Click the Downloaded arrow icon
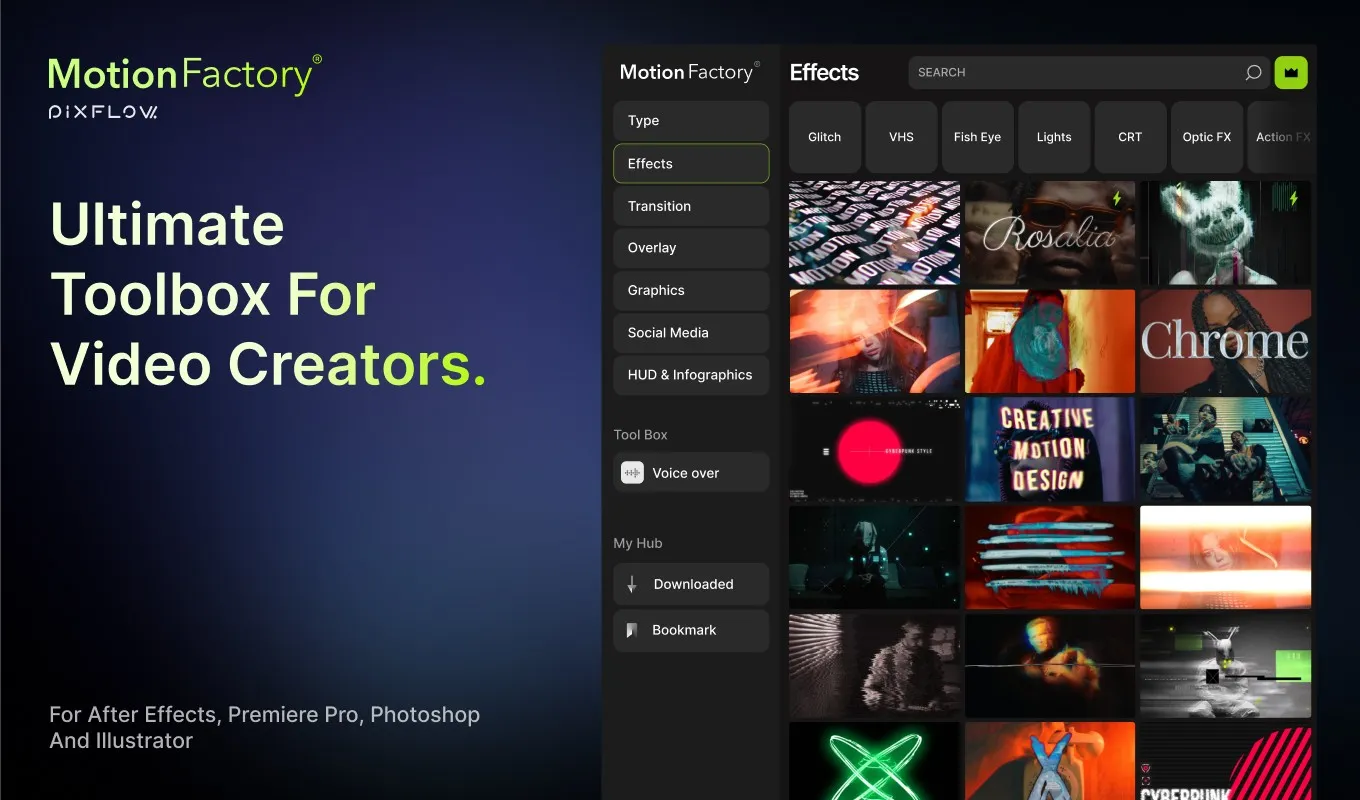The height and width of the screenshot is (800, 1360). 632,584
